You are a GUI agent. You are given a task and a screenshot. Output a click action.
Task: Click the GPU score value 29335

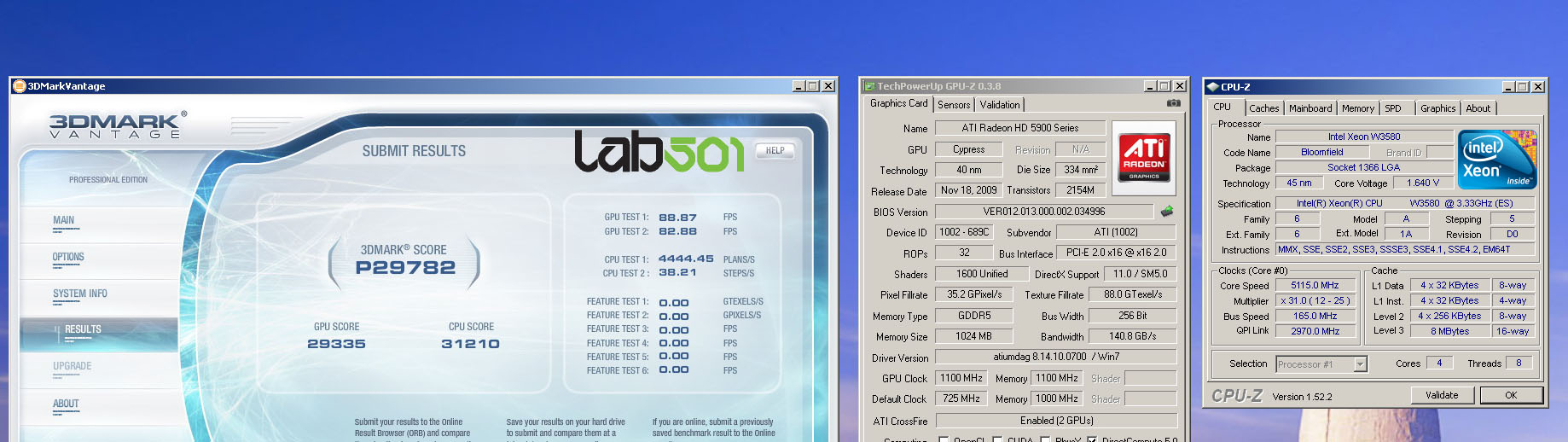(336, 344)
